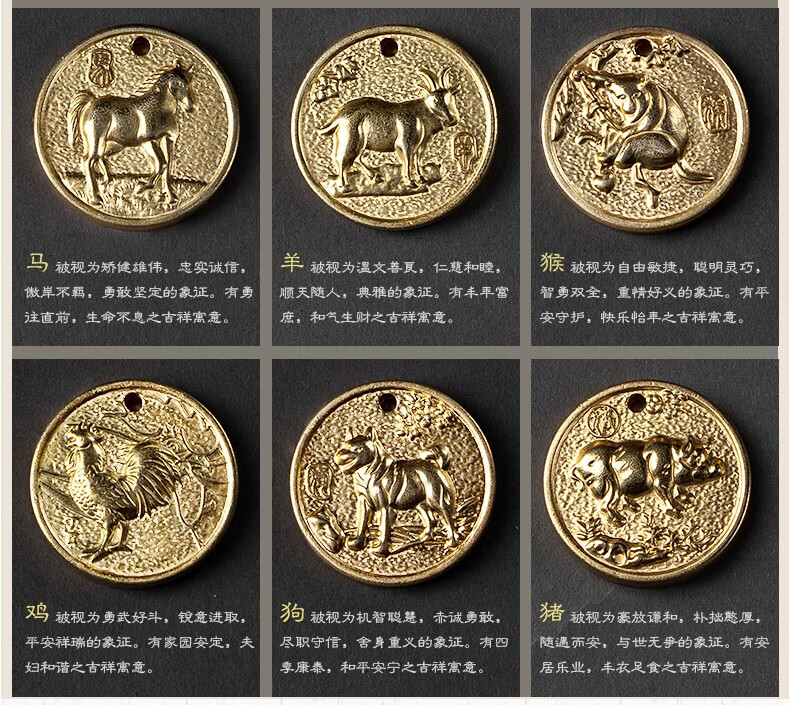Click the rooster zodiac gold coin

tap(134, 483)
